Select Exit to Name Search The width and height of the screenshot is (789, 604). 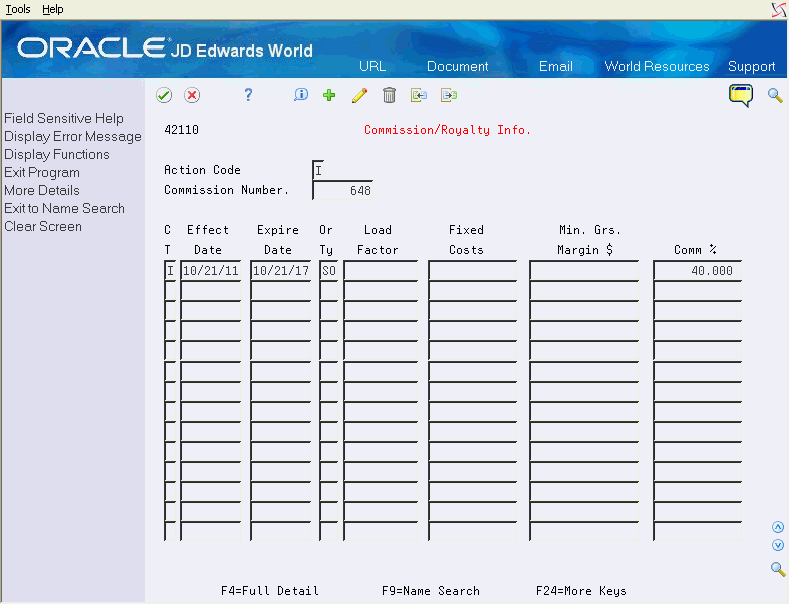pos(64,208)
